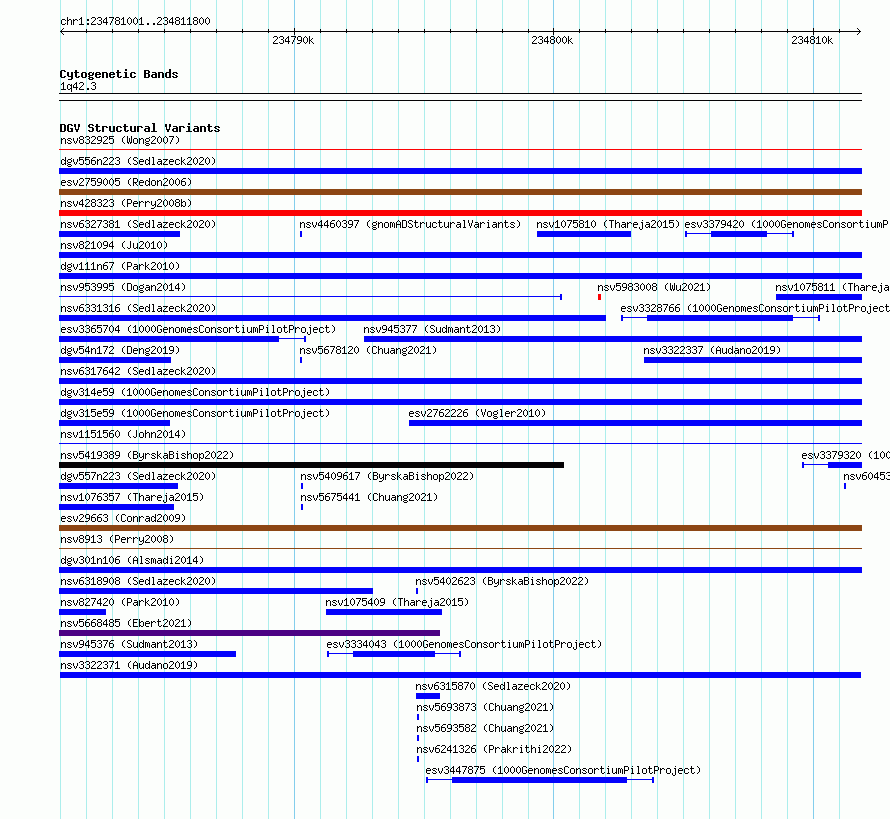Open nsv8913 (Perry2008) variant
Image resolution: width=890 pixels, height=819 pixels.
click(460, 548)
